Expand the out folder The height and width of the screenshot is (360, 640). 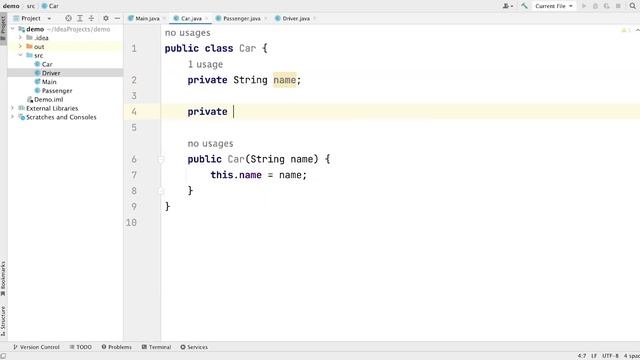click(x=20, y=47)
